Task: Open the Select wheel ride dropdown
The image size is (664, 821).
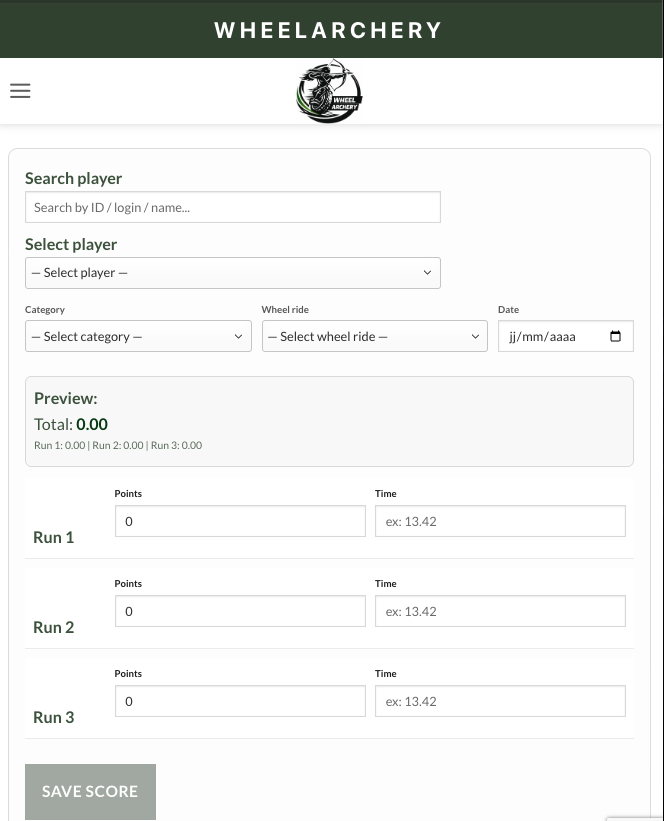Action: pos(374,336)
